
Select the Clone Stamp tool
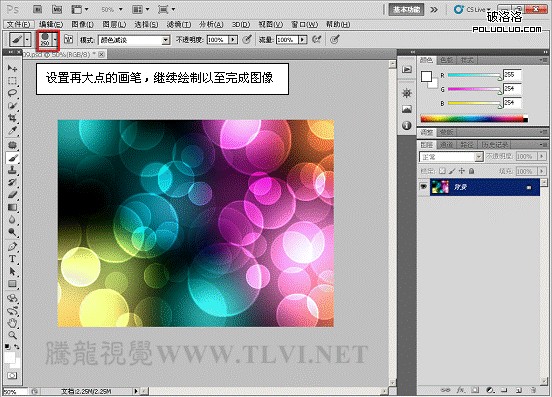coord(12,170)
